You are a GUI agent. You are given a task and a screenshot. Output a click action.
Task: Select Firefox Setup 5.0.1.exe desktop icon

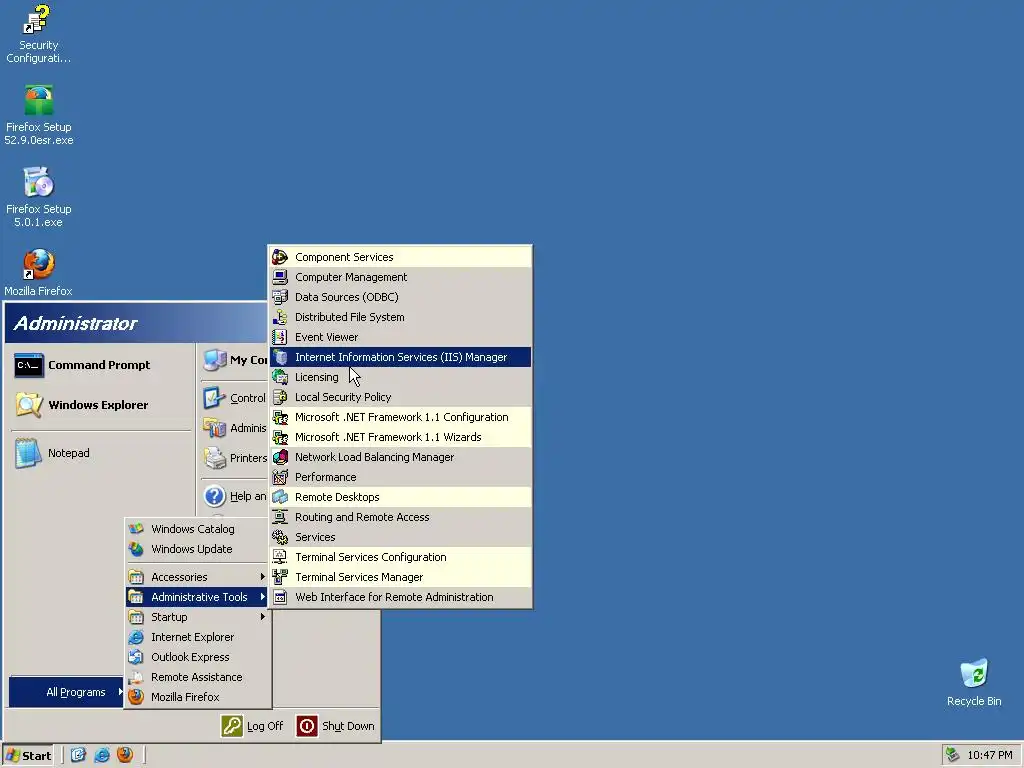(39, 197)
